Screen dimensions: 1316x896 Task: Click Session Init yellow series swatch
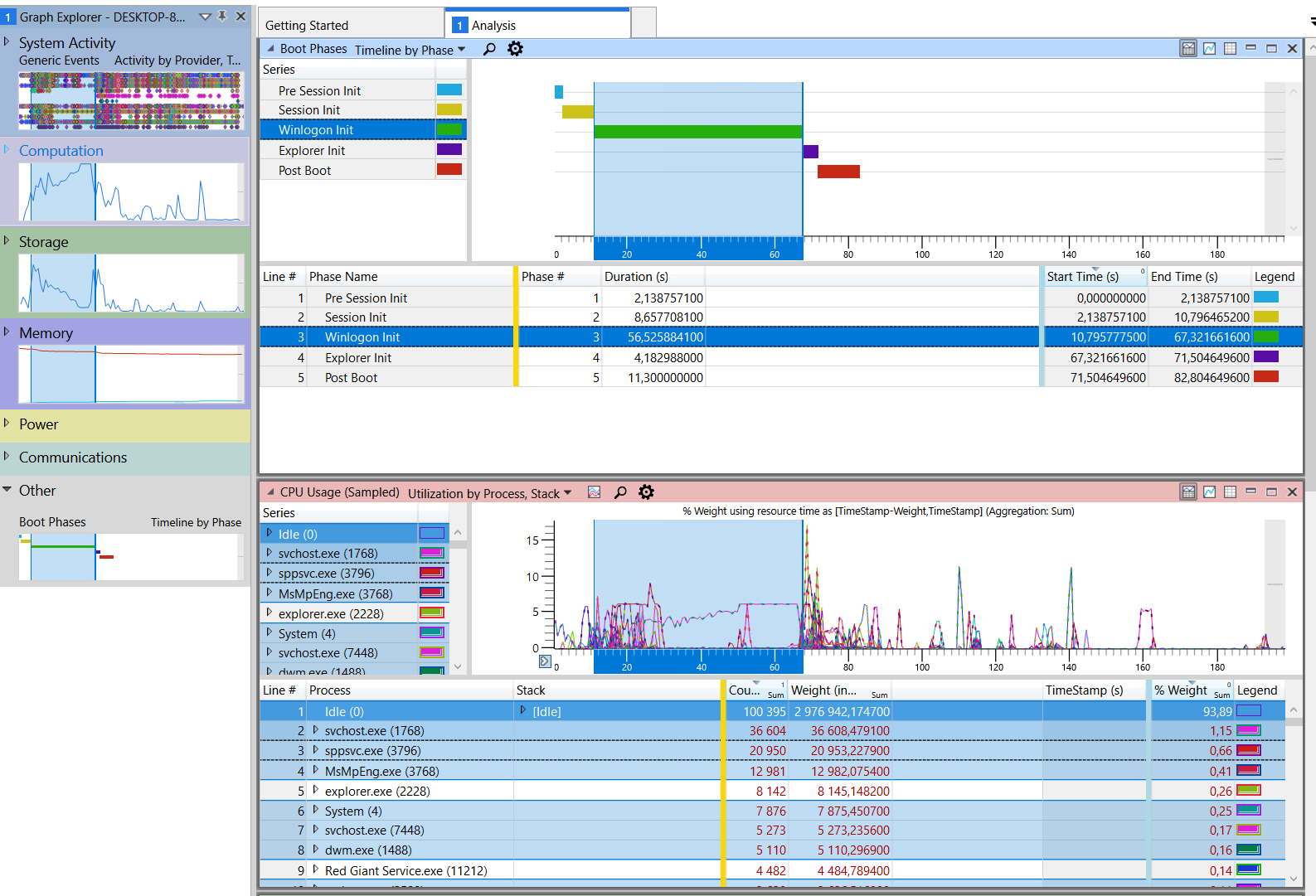(449, 109)
